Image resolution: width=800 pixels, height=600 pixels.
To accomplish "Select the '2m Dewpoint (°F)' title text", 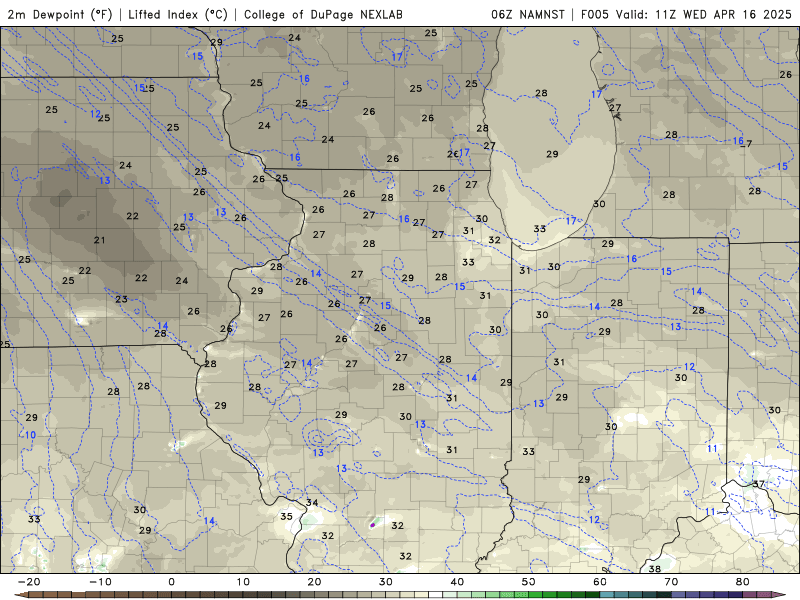I will [60, 14].
